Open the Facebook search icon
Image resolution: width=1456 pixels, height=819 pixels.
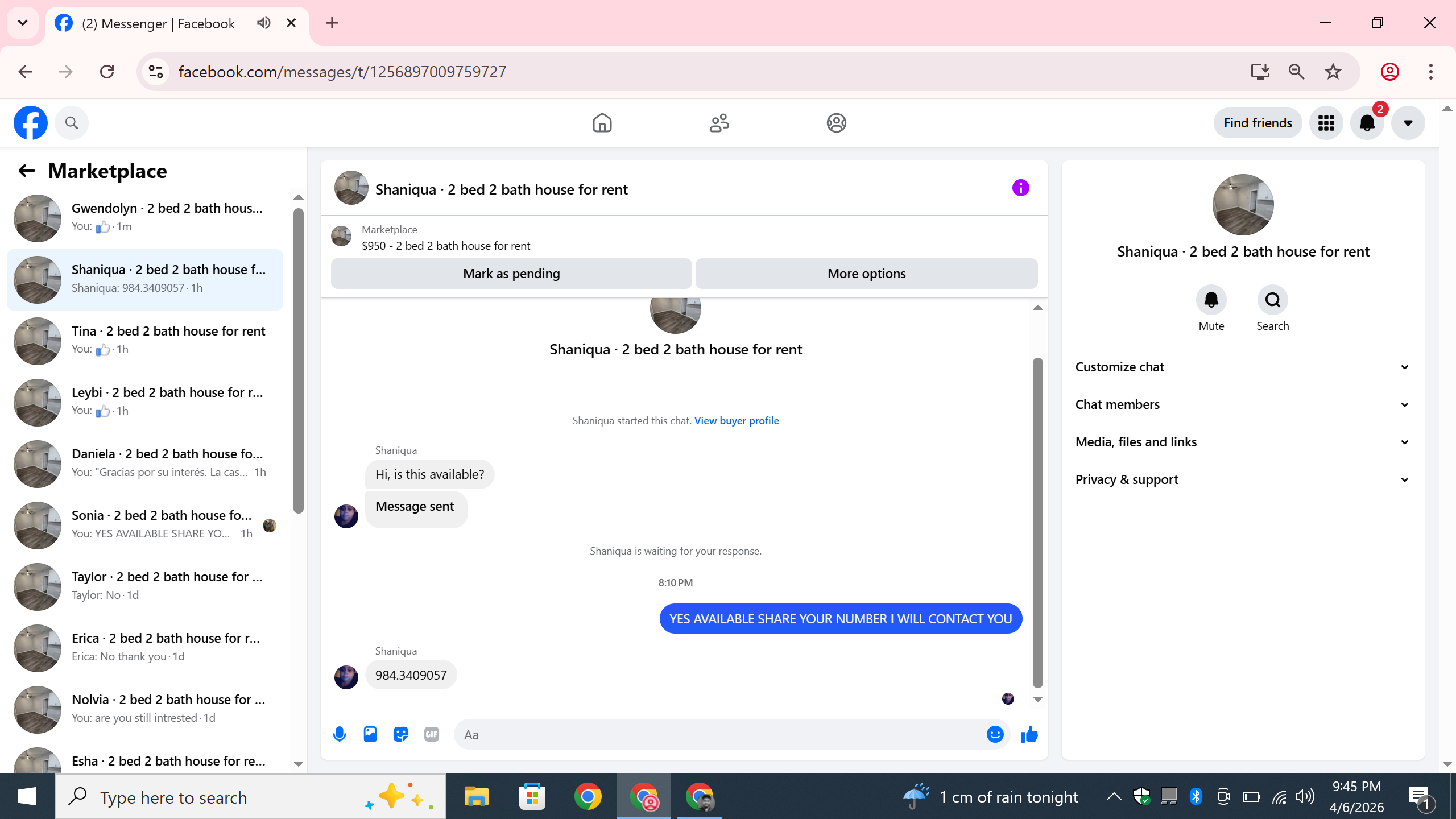tap(72, 123)
